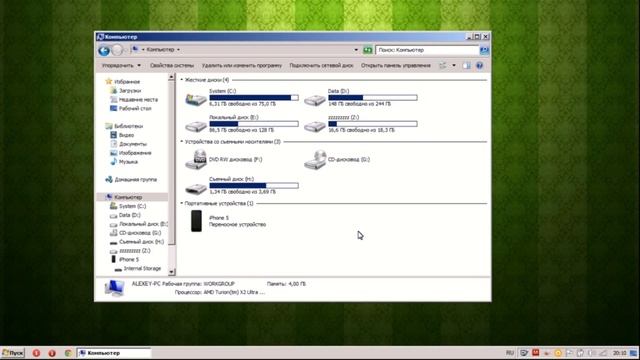Click the change view icon in toolbar
640x360 pixels.
click(443, 65)
